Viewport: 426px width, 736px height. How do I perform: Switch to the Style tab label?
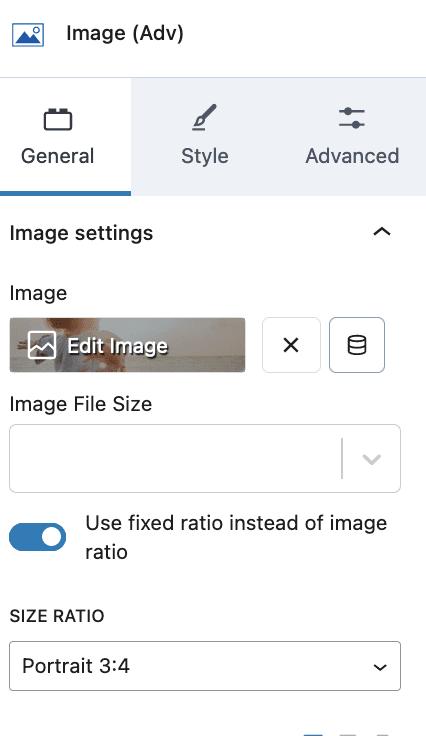click(x=205, y=156)
